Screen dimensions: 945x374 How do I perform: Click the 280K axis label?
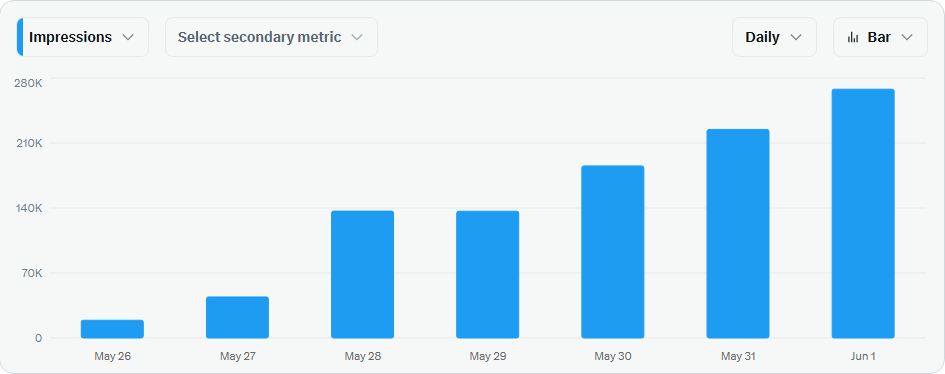28,83
